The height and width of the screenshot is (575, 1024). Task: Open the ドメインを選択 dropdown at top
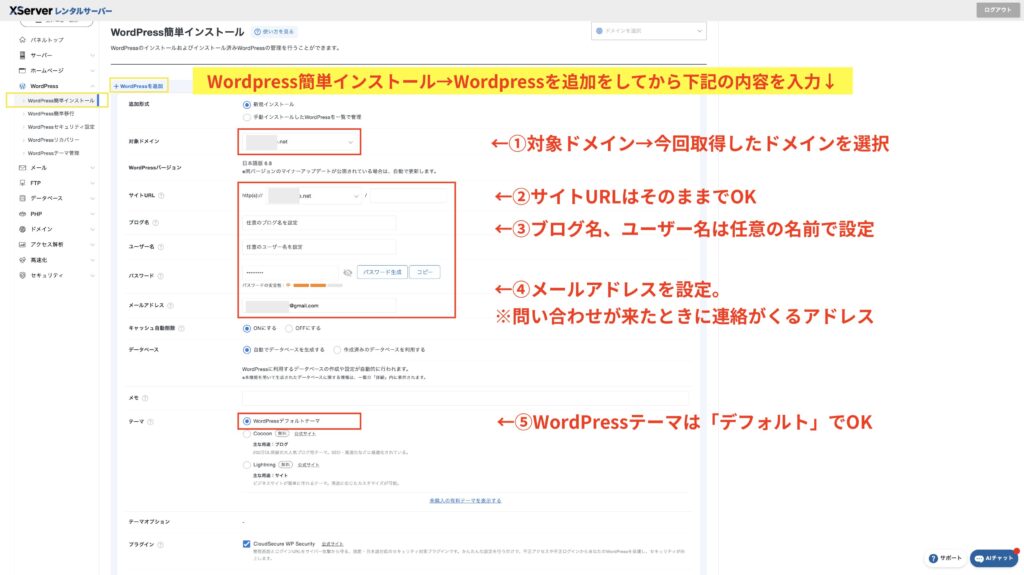tap(653, 30)
